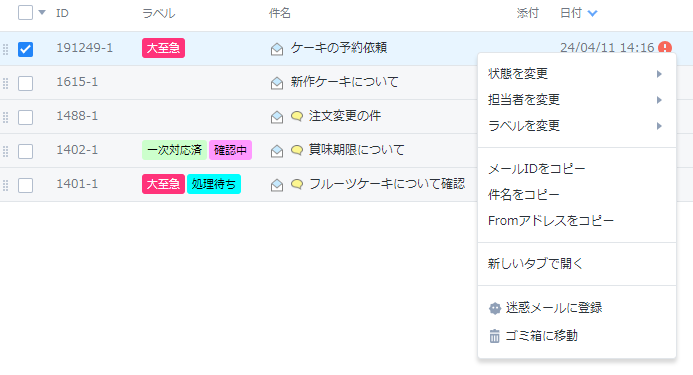Click the envelope icon for 新作ケーキについて
The width and height of the screenshot is (693, 375).
pyautogui.click(x=277, y=83)
